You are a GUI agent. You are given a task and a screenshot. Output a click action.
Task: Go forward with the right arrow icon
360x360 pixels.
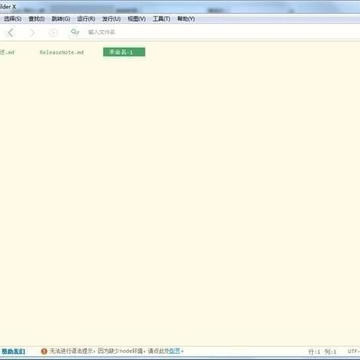[32, 33]
